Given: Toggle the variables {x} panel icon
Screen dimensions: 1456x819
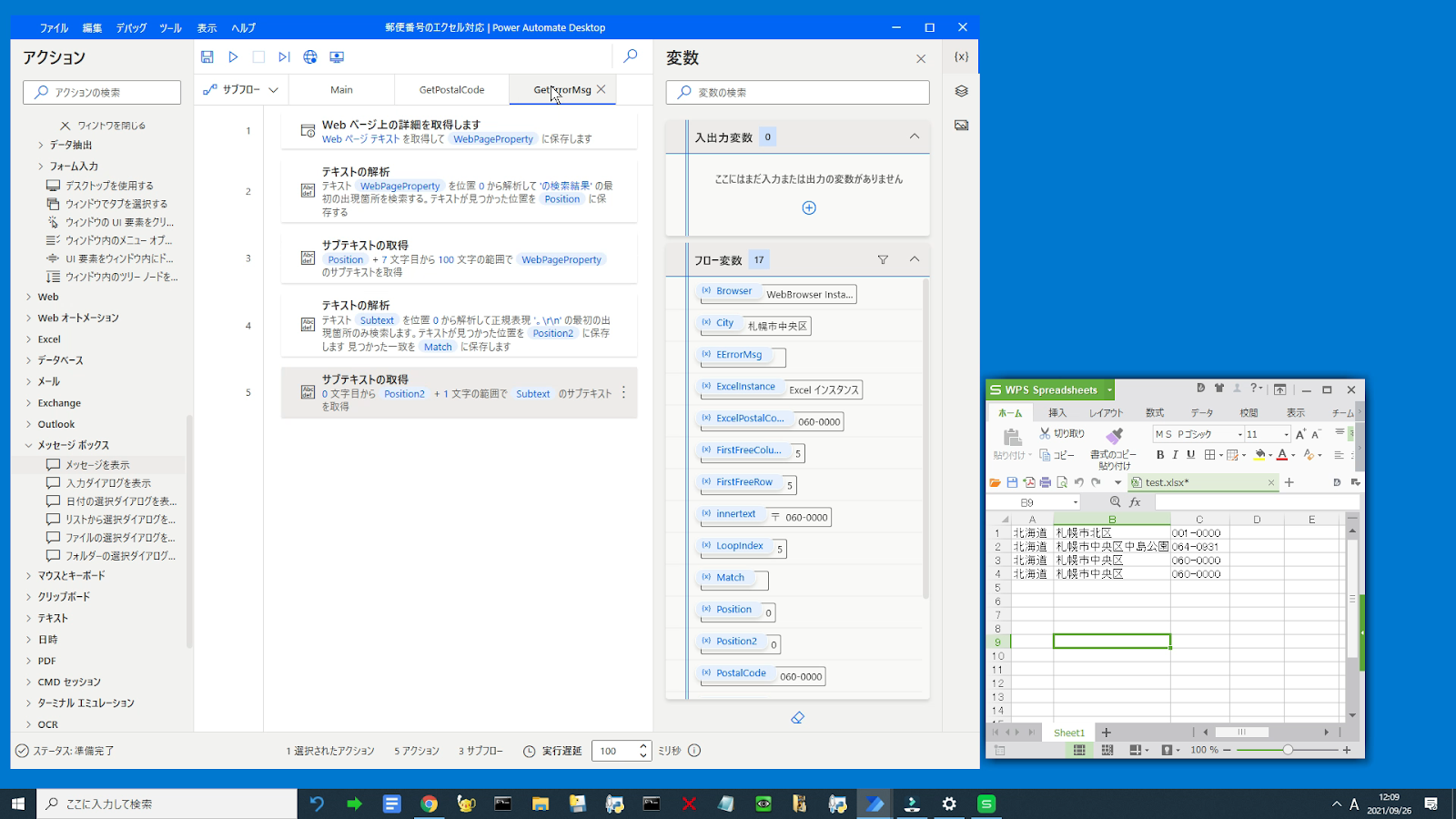Looking at the screenshot, I should [x=961, y=56].
